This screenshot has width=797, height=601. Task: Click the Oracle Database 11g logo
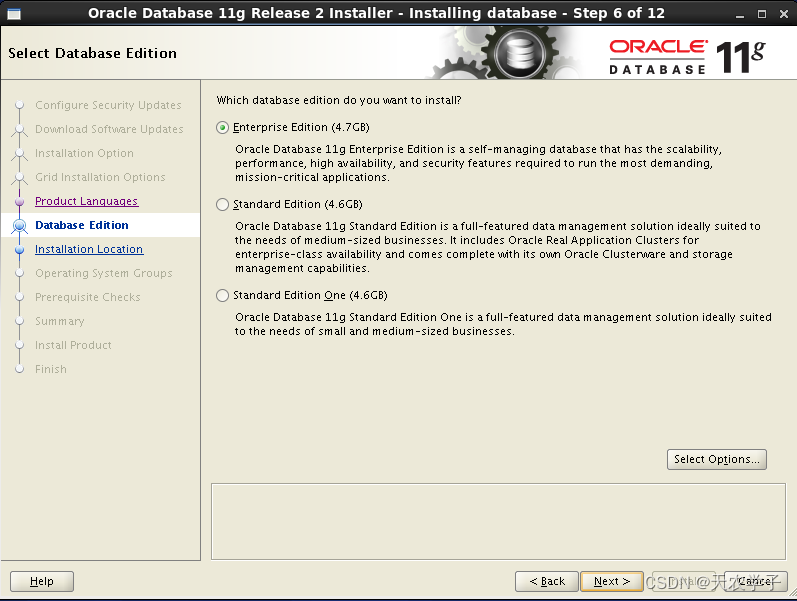[x=687, y=56]
